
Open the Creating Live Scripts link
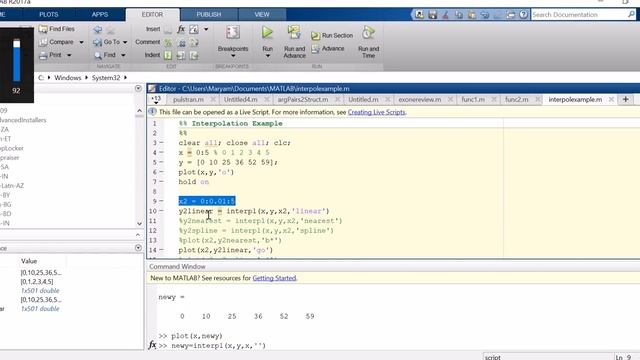click(x=376, y=112)
